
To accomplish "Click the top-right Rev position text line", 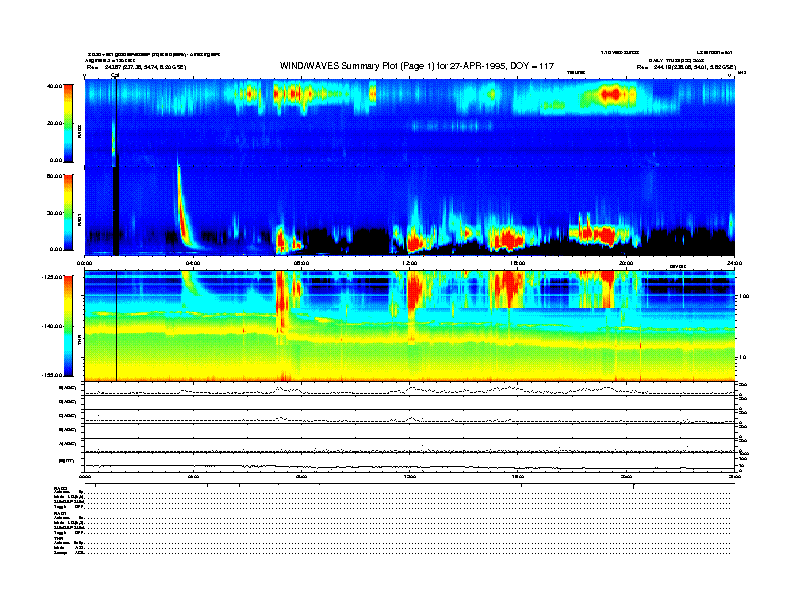I will point(686,67).
